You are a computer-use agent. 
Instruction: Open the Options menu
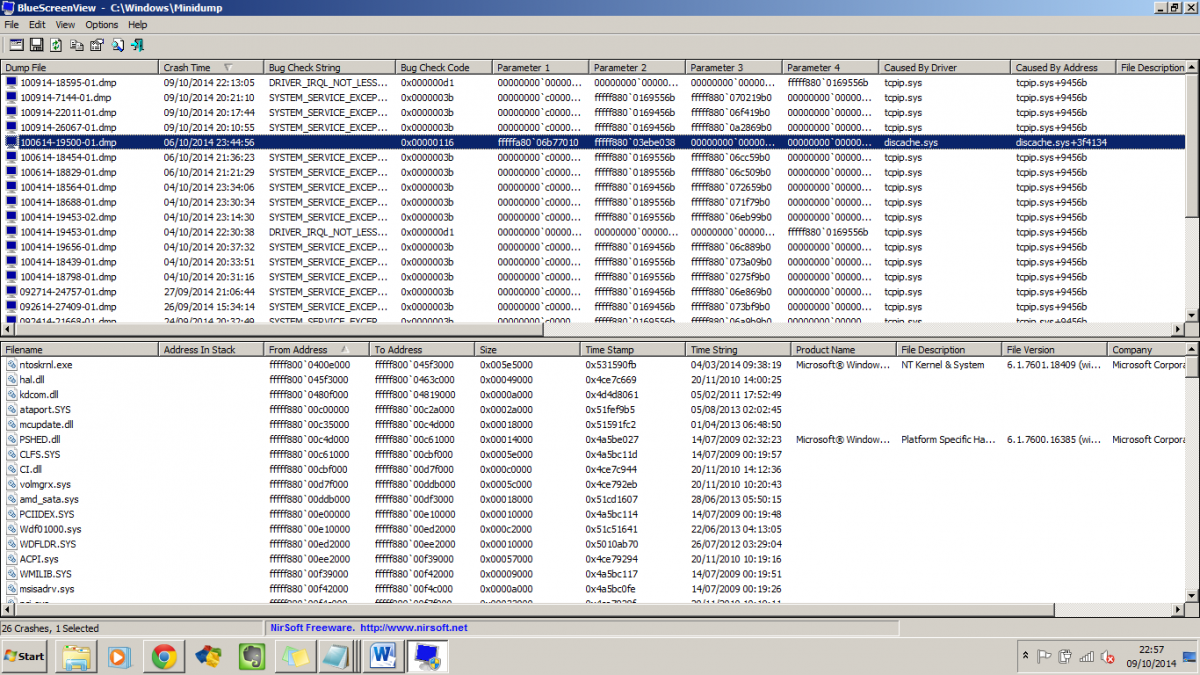[102, 24]
